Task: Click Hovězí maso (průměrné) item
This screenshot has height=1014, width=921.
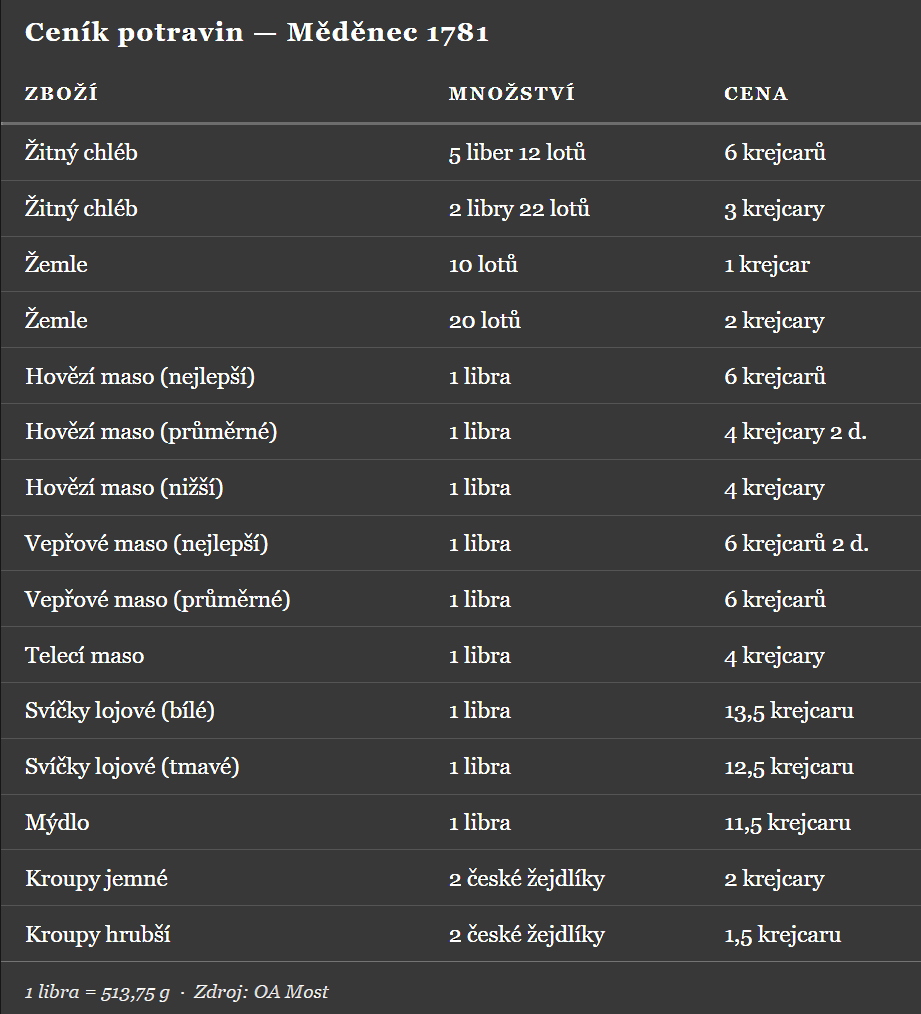Action: (x=151, y=432)
